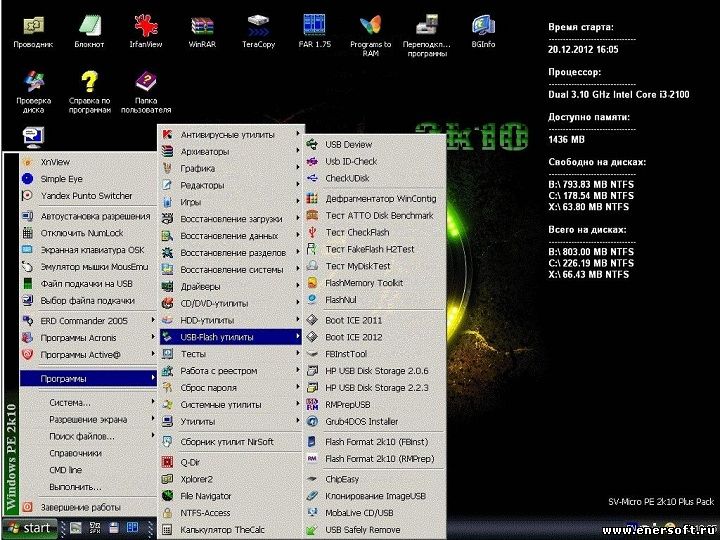Open the Системные утилиты menu entry

pyautogui.click(x=231, y=405)
